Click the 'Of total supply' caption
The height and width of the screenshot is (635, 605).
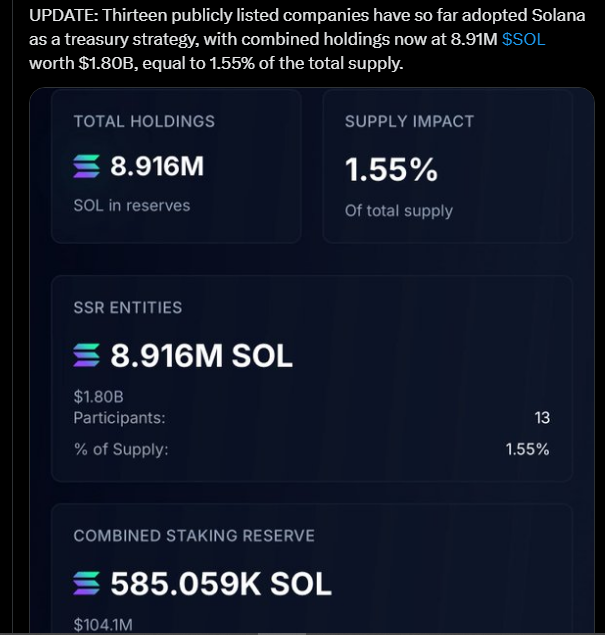398,211
